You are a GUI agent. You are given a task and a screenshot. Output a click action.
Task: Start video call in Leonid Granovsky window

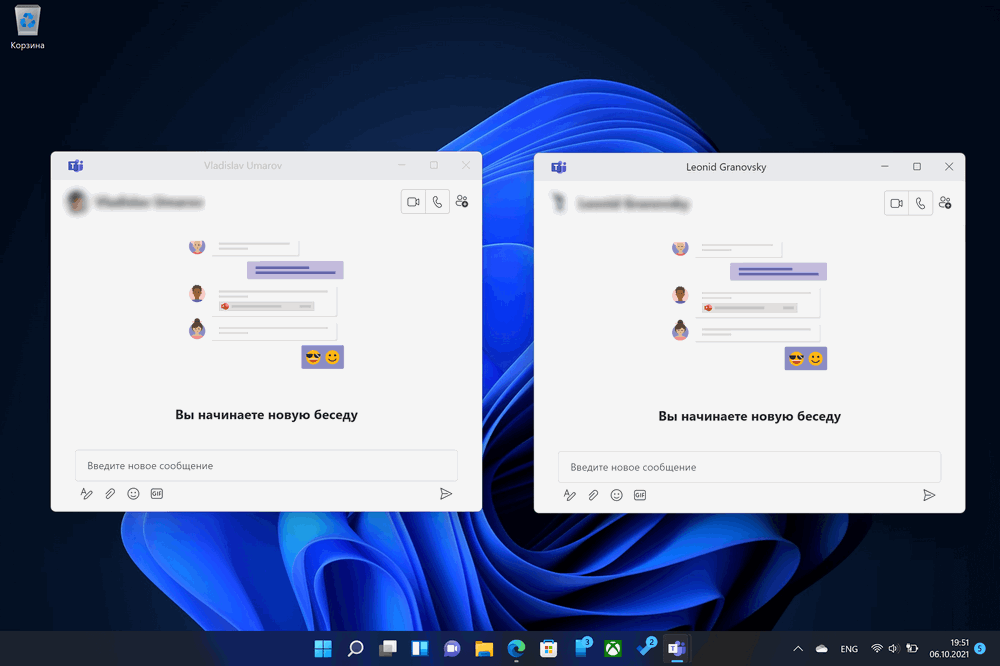tap(897, 204)
